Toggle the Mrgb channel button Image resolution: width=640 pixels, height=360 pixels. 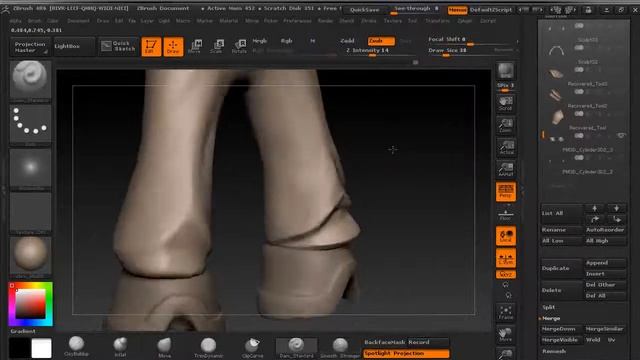[x=260, y=41]
